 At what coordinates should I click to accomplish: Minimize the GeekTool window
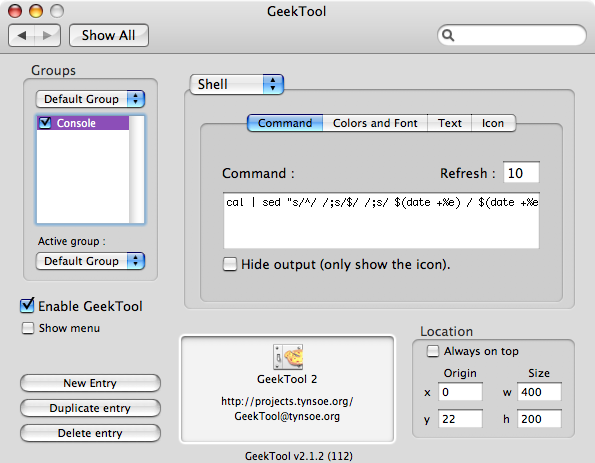point(36,11)
